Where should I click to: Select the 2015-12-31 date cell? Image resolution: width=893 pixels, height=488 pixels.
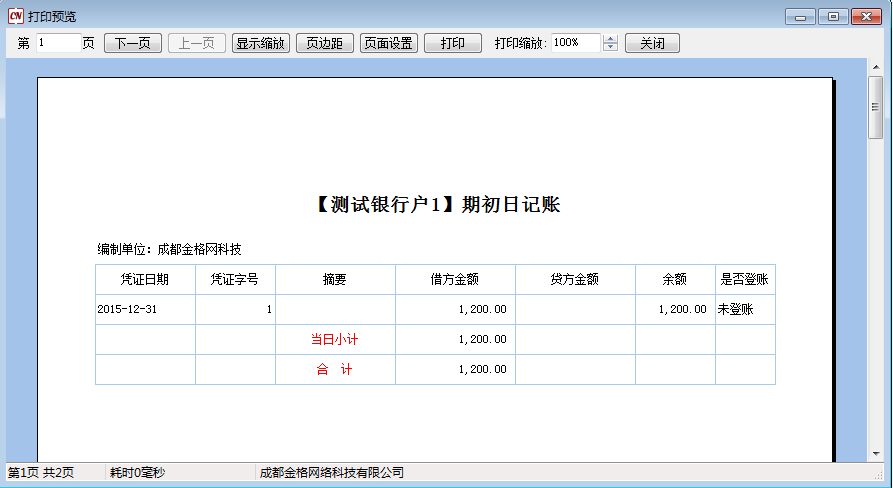point(145,310)
